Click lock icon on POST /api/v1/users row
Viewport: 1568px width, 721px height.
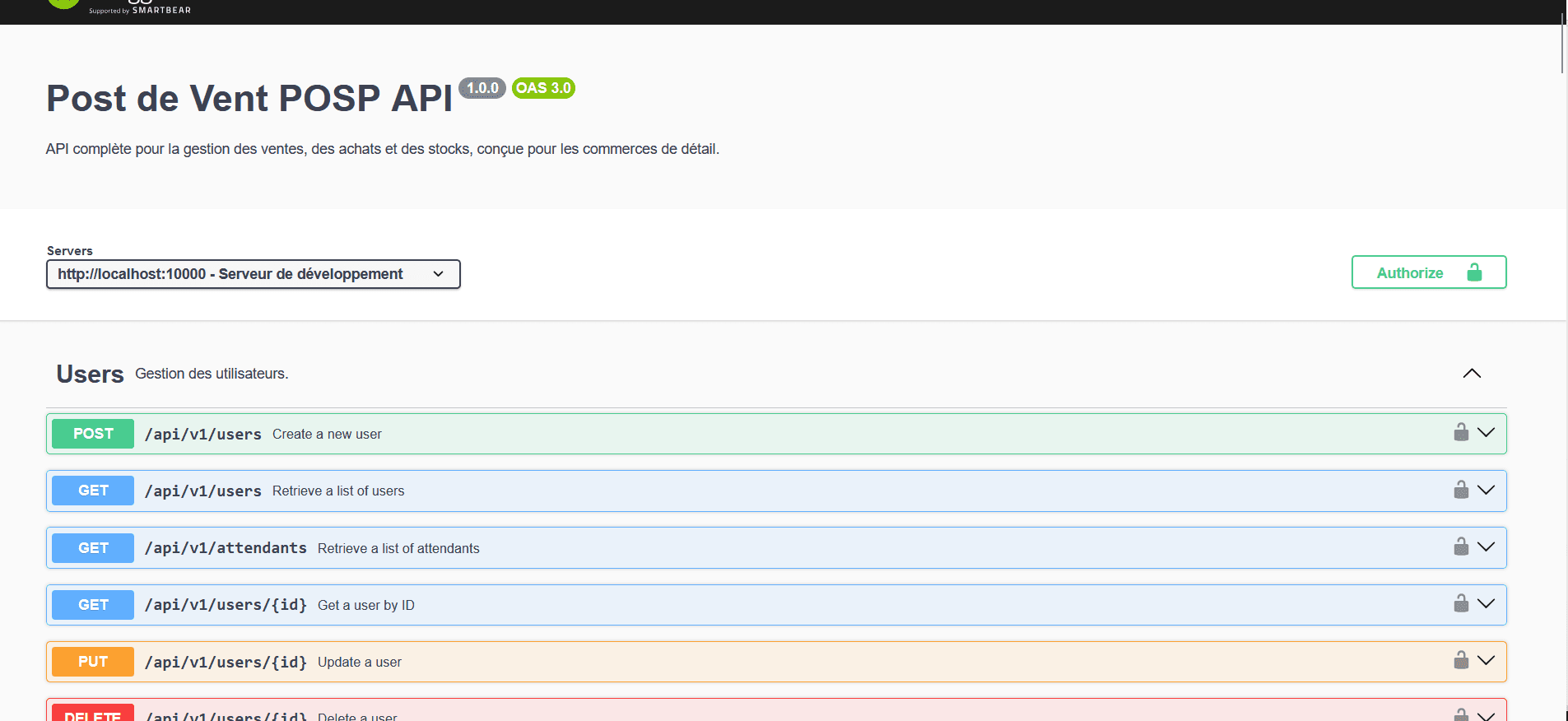(1461, 433)
